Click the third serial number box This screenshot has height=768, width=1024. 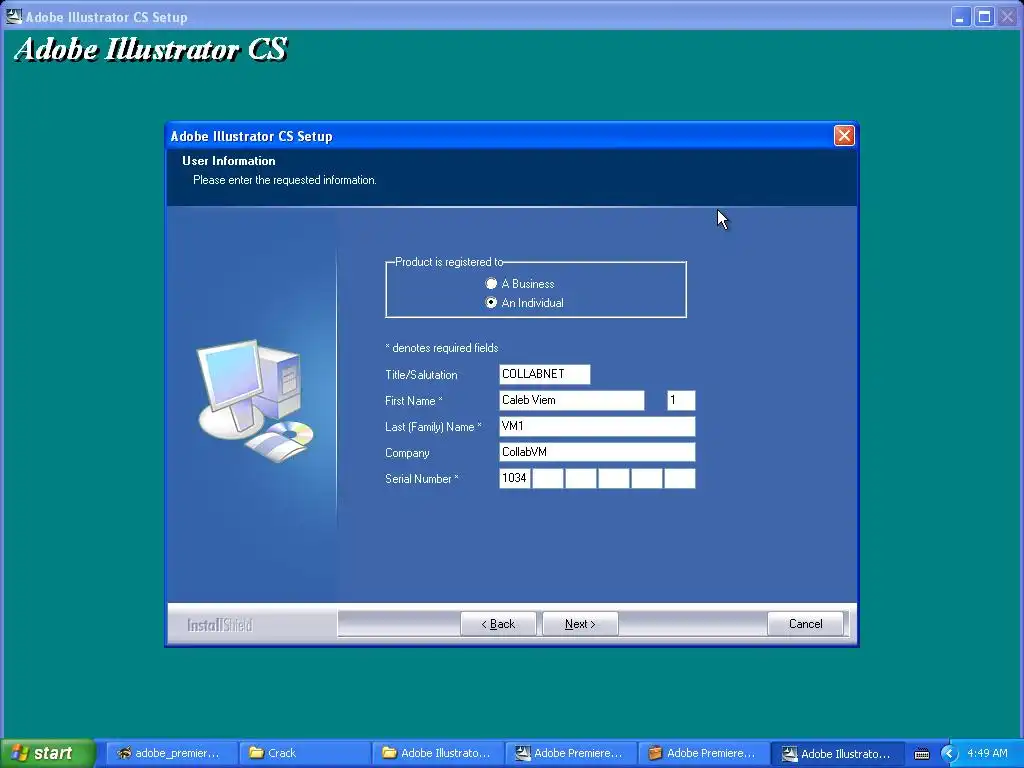click(x=581, y=478)
